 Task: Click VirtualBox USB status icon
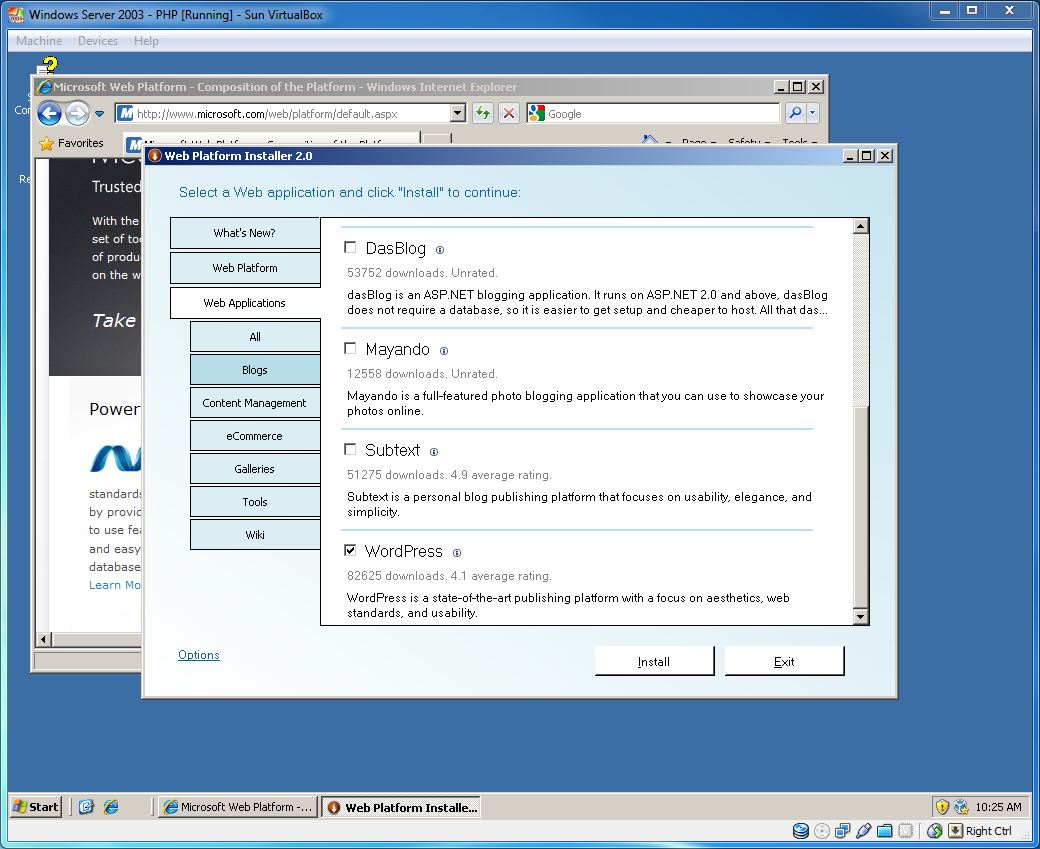pos(864,830)
